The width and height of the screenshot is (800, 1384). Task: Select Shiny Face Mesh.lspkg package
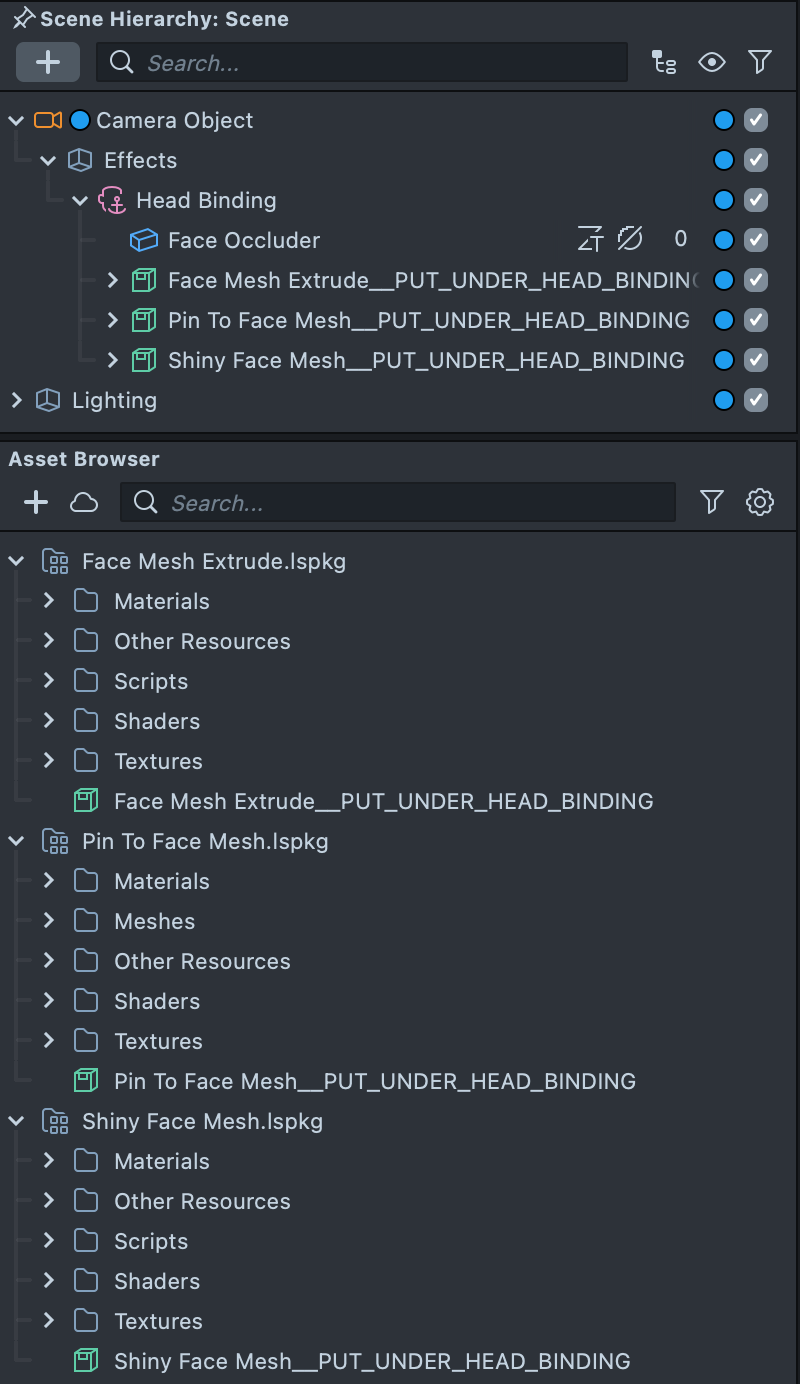click(x=202, y=1121)
